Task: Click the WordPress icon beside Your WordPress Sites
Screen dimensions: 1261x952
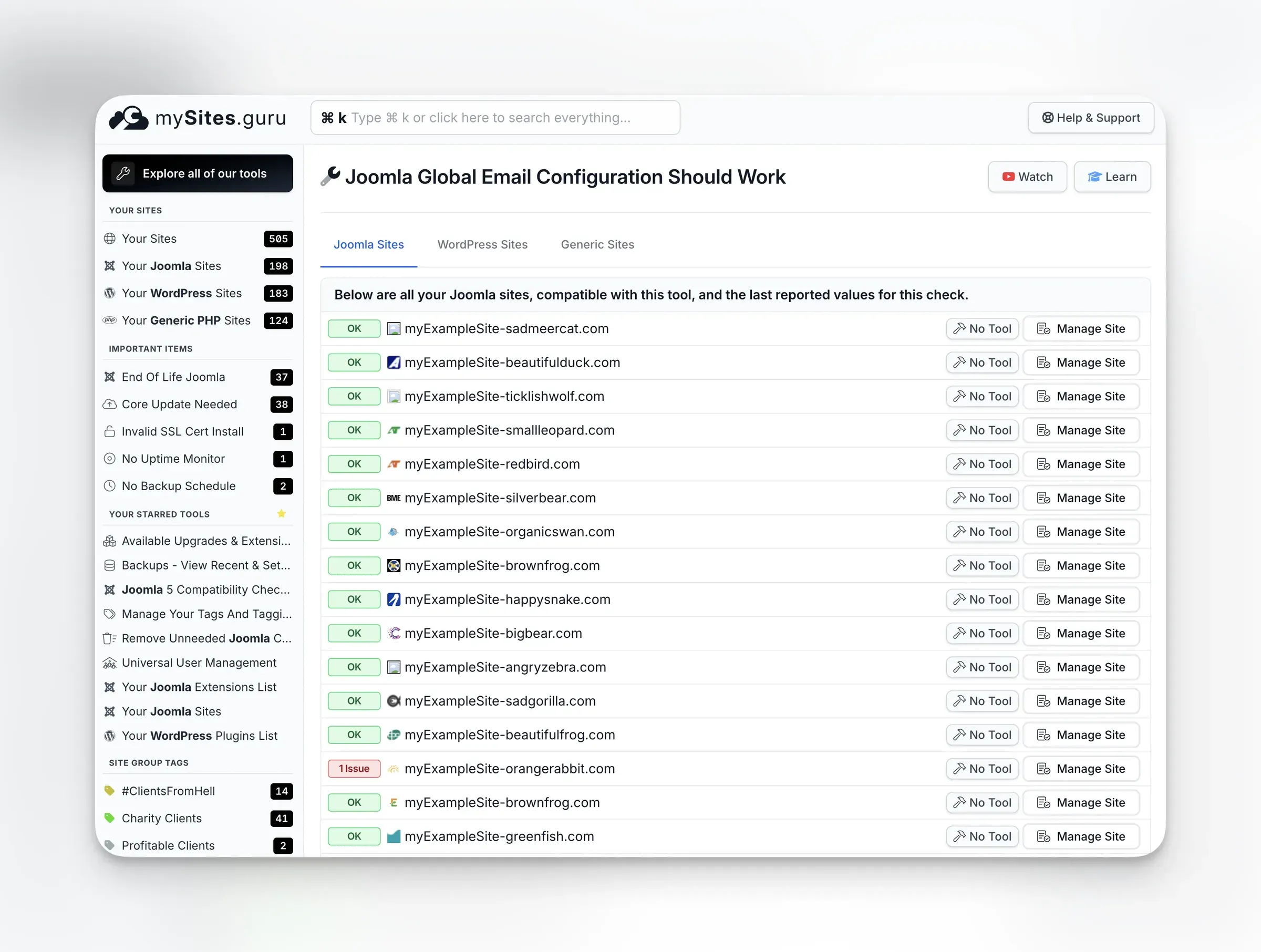Action: 109,293
